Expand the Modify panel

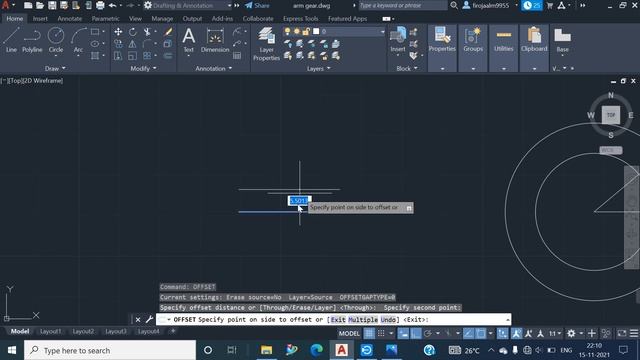pos(143,69)
